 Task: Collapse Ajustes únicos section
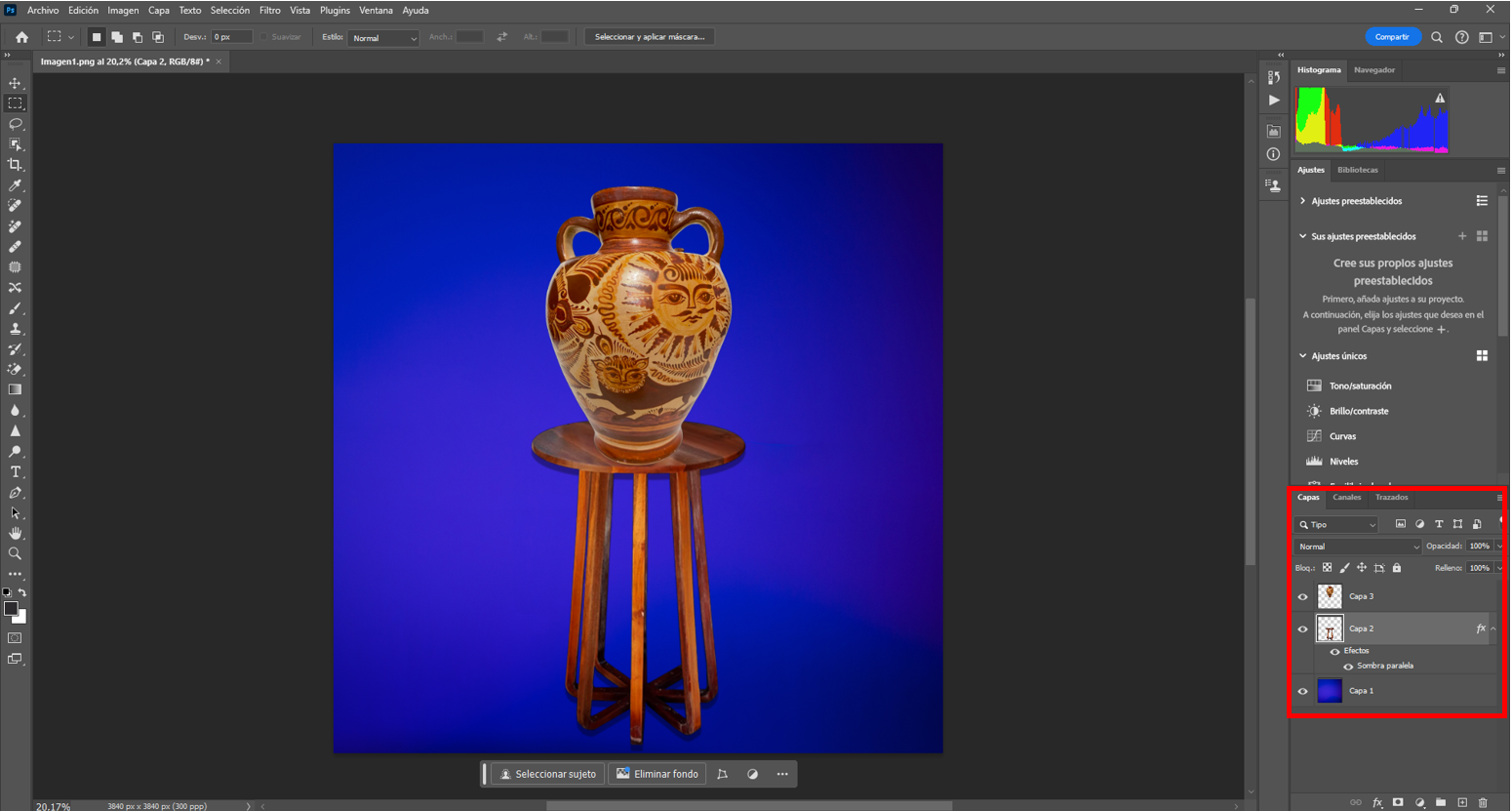1302,356
